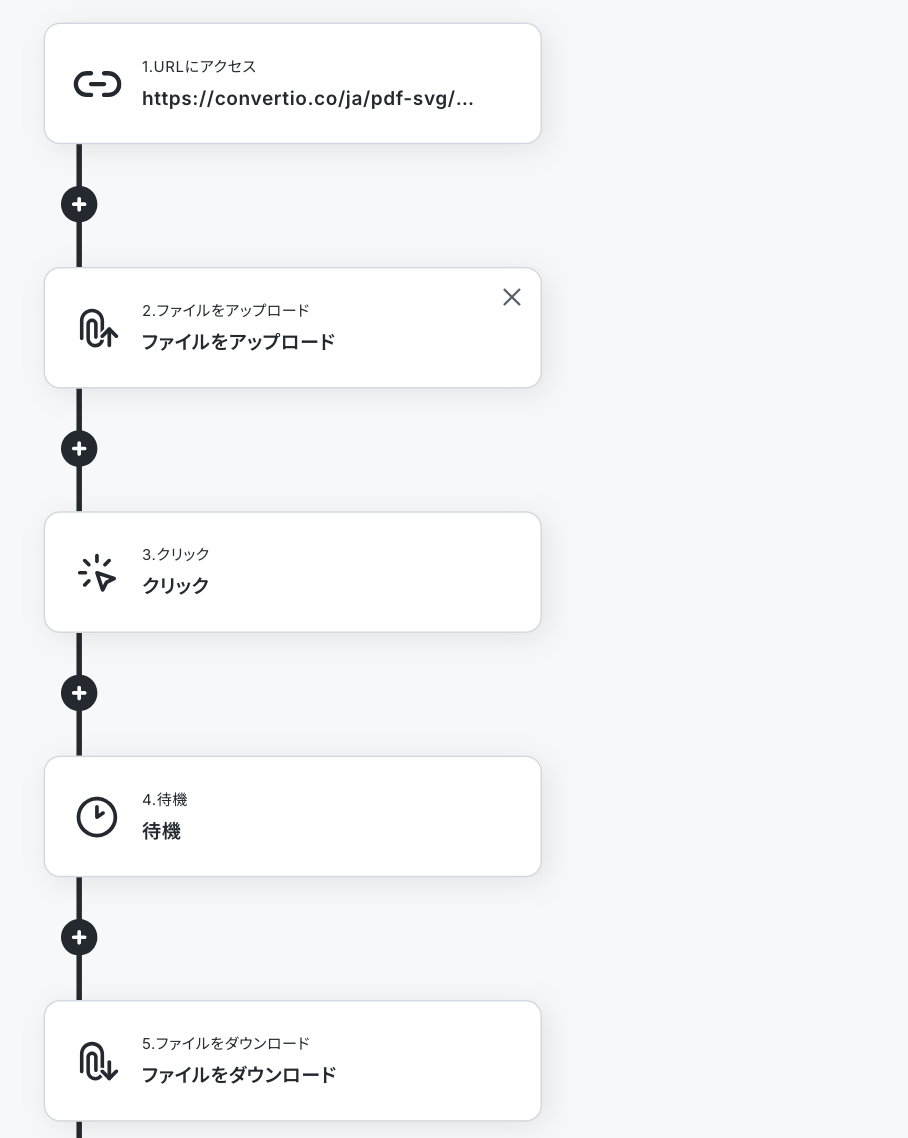Add a step after クリック using the plus button
The height and width of the screenshot is (1138, 908).
click(x=79, y=693)
